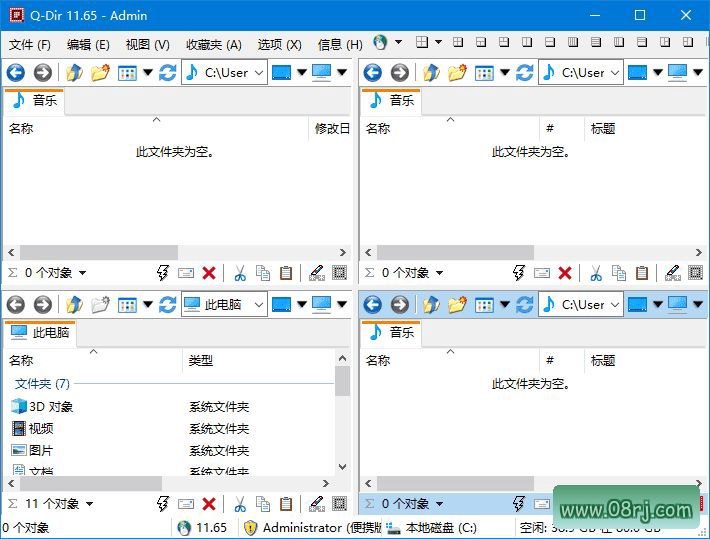Create new folder in the top-left pane
The image size is (710, 539).
tap(101, 72)
